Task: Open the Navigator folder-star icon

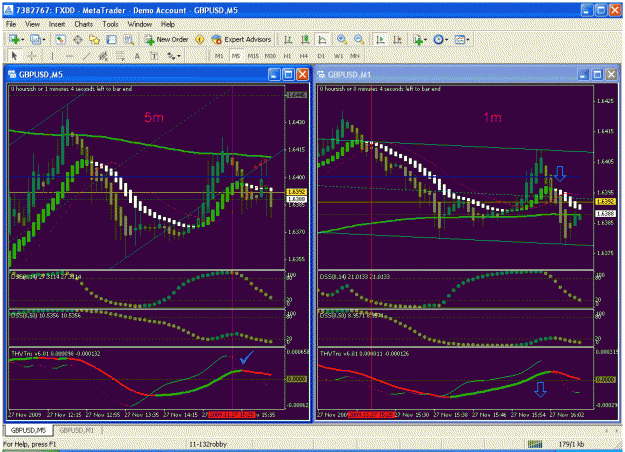Action: click(94, 39)
